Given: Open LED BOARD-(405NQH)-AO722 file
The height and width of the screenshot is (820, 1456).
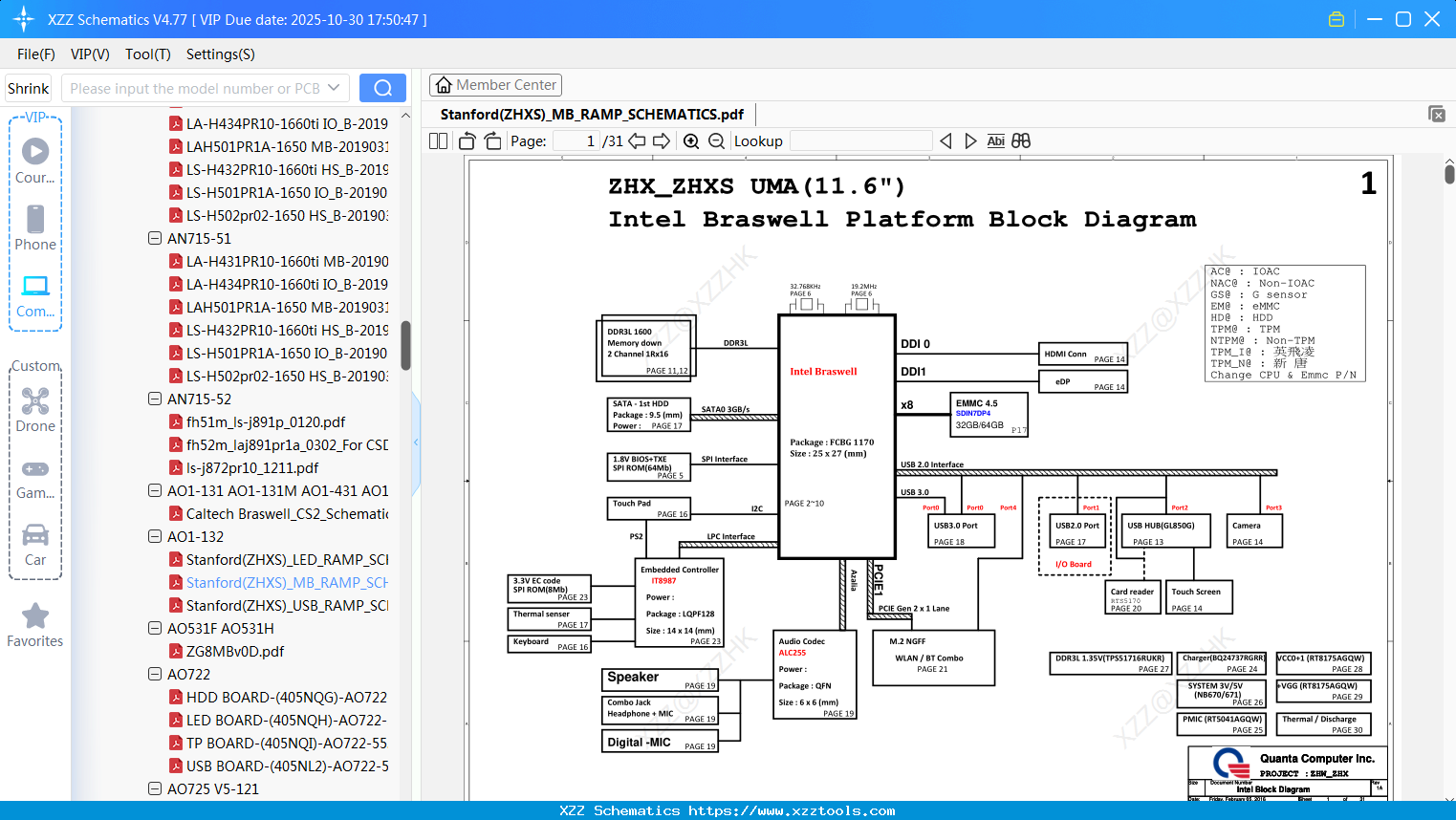Looking at the screenshot, I should [287, 720].
